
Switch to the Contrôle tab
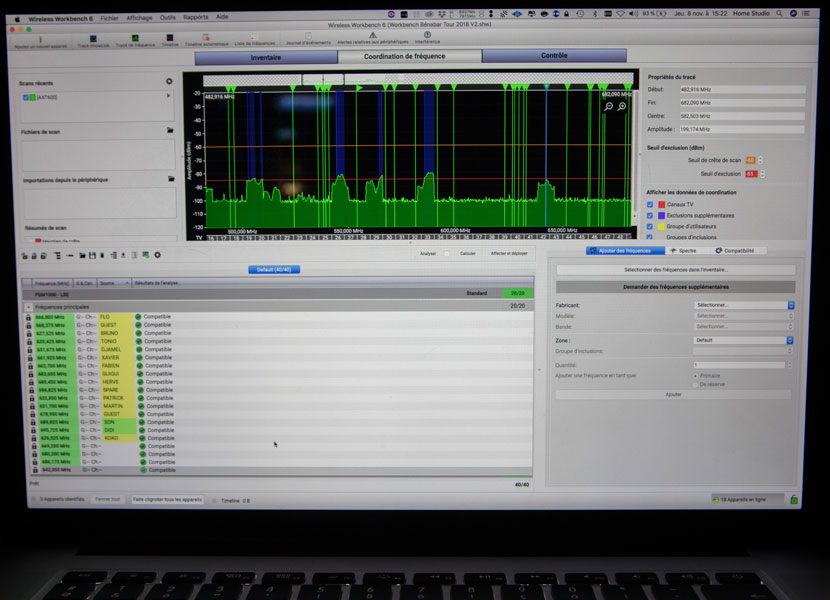pyautogui.click(x=554, y=55)
